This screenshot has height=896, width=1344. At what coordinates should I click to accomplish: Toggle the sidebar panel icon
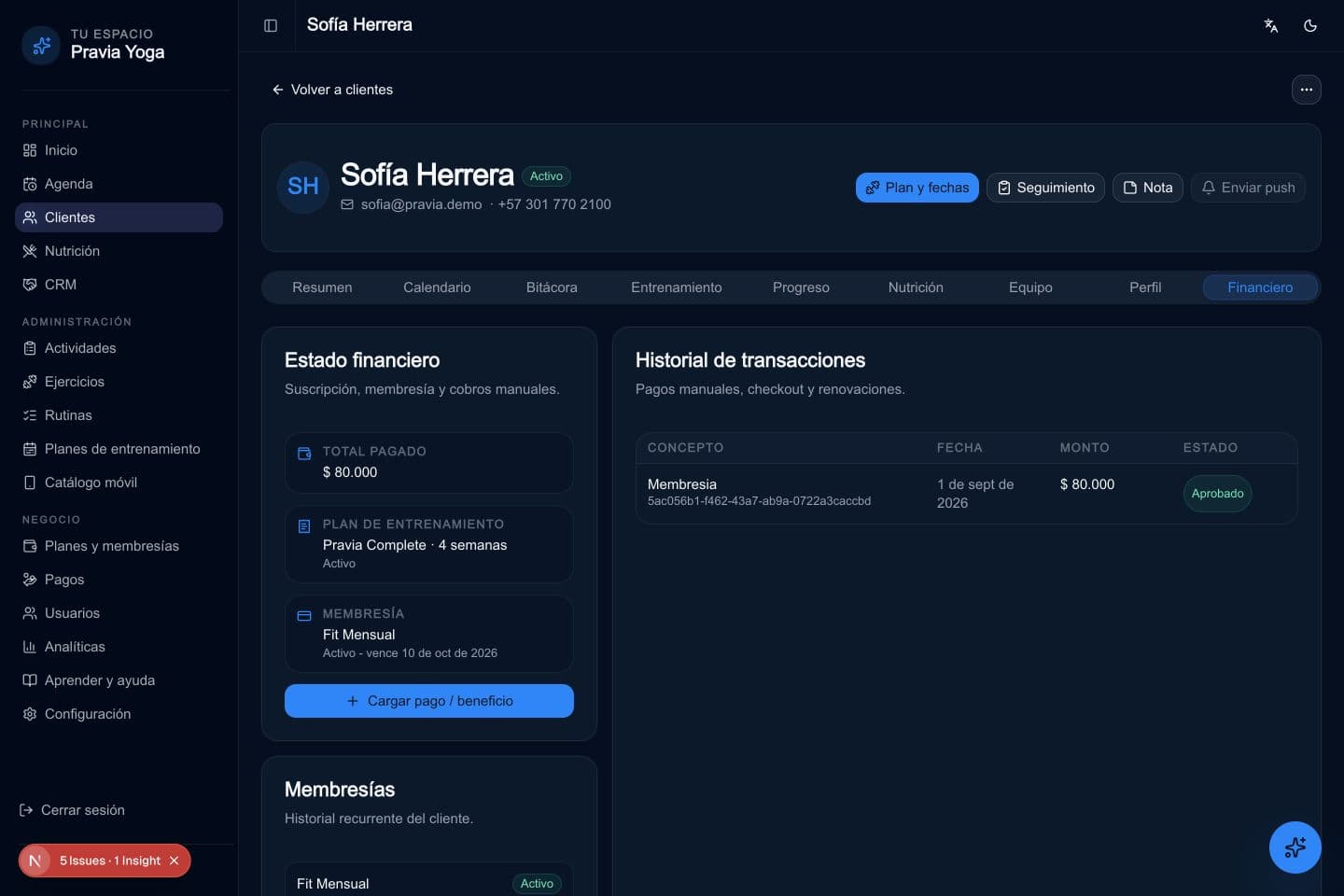tap(271, 25)
